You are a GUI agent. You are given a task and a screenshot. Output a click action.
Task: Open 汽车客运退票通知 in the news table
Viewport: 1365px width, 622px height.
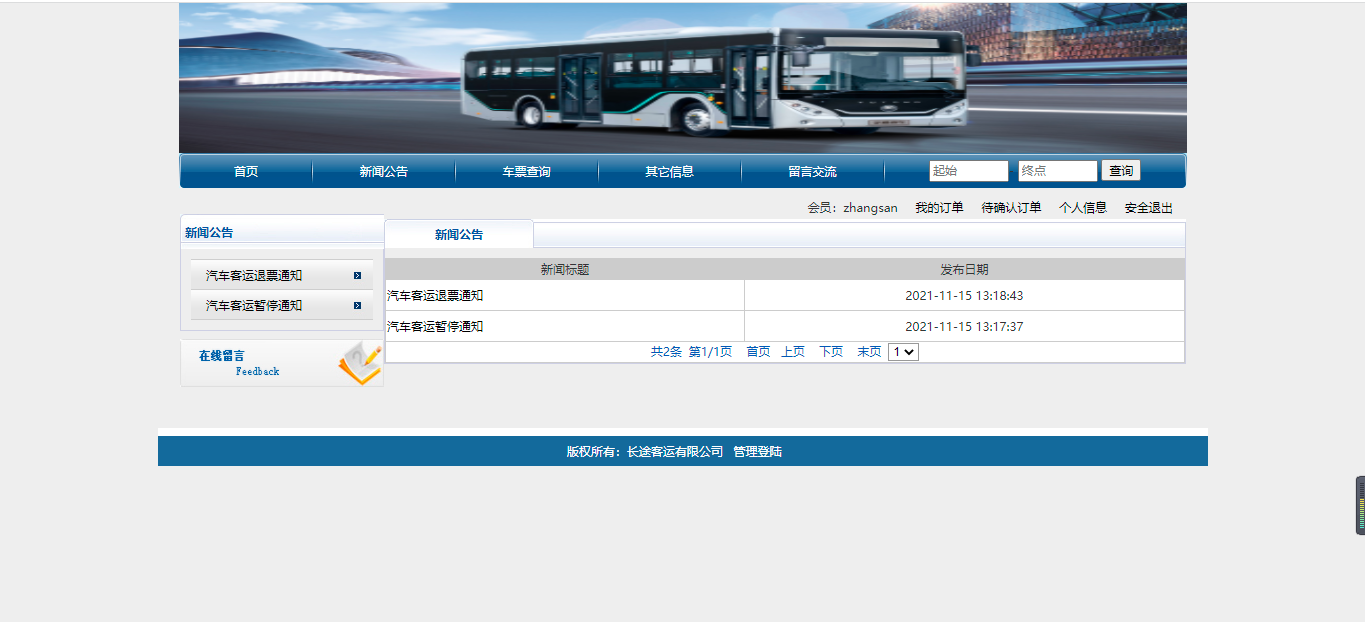point(435,296)
